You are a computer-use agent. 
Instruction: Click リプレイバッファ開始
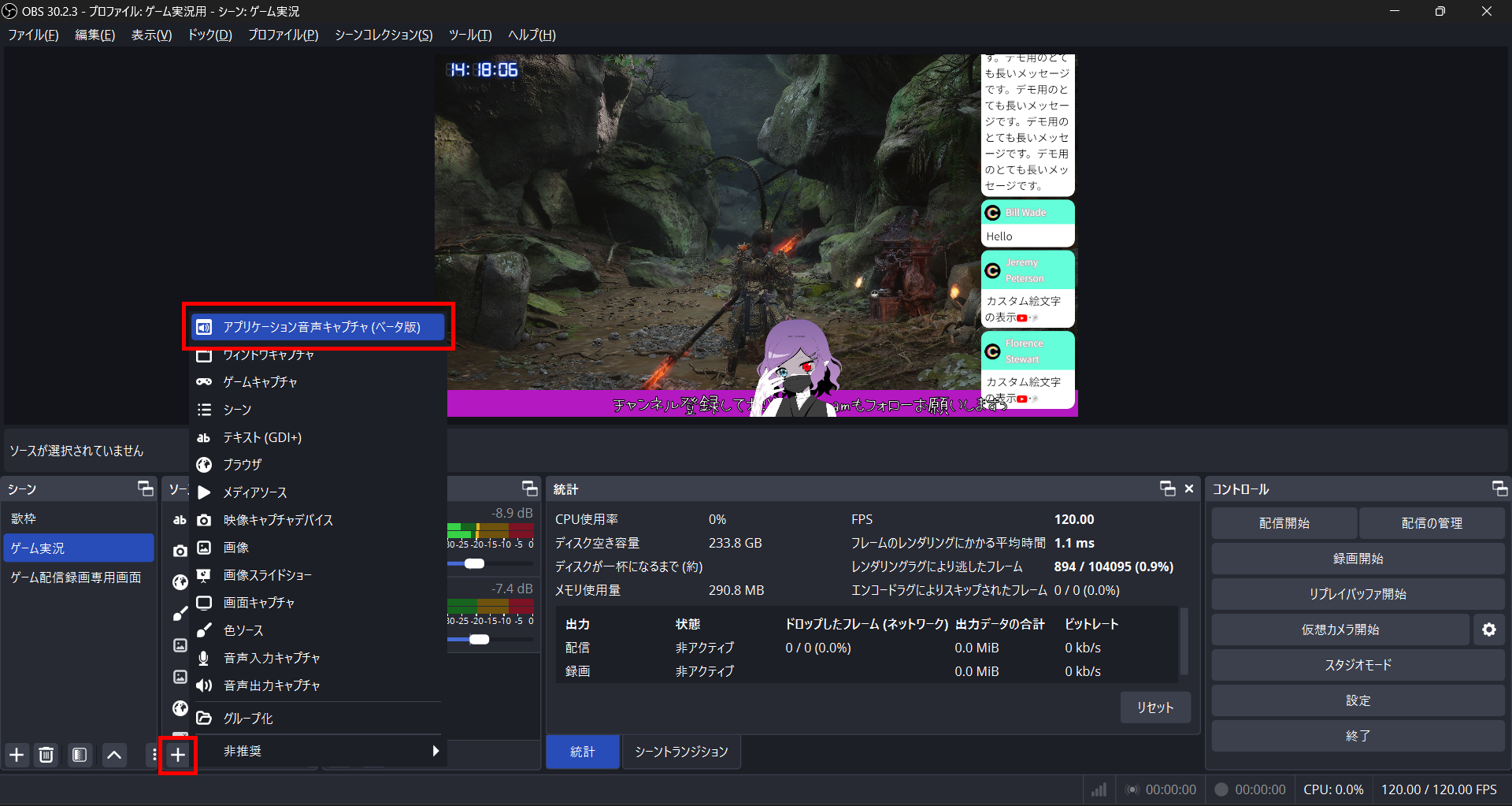[x=1358, y=594]
